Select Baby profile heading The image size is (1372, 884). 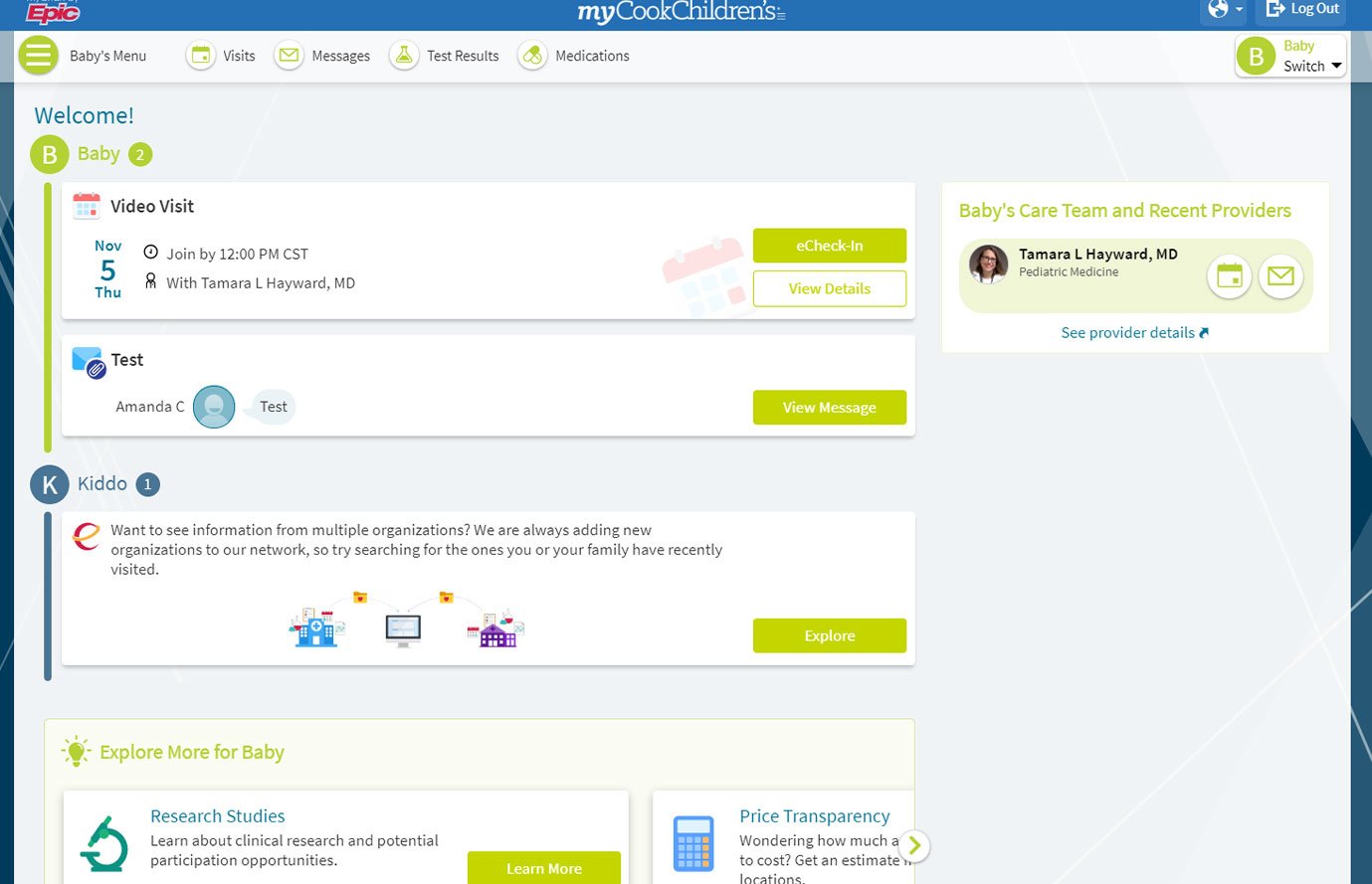pyautogui.click(x=98, y=154)
